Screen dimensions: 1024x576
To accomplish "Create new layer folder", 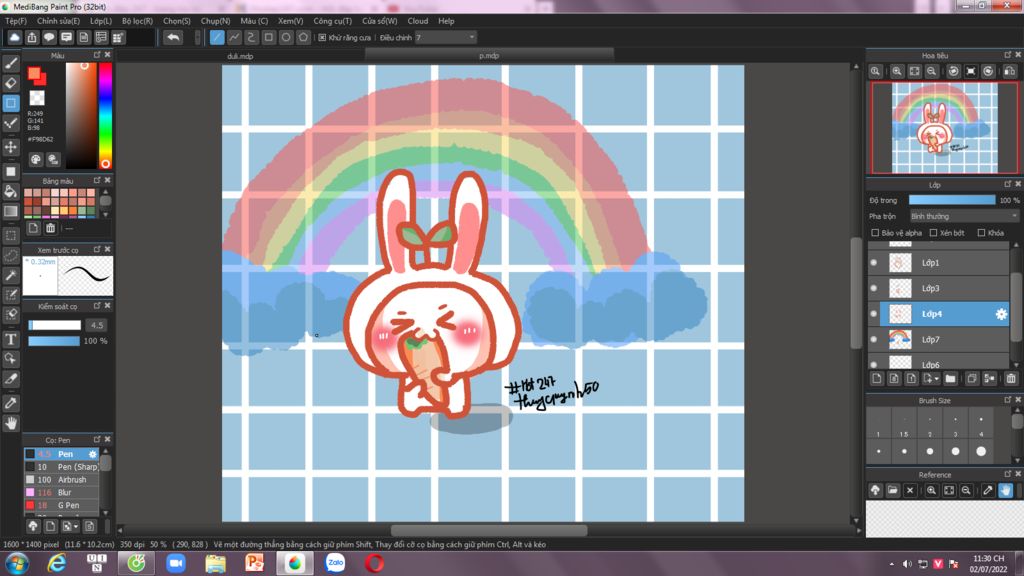I will 950,378.
